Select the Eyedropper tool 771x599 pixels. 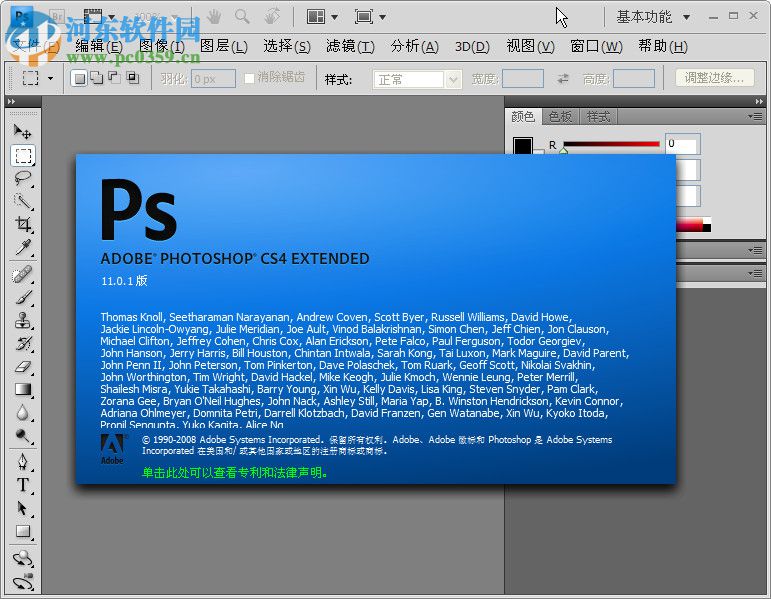tap(23, 247)
